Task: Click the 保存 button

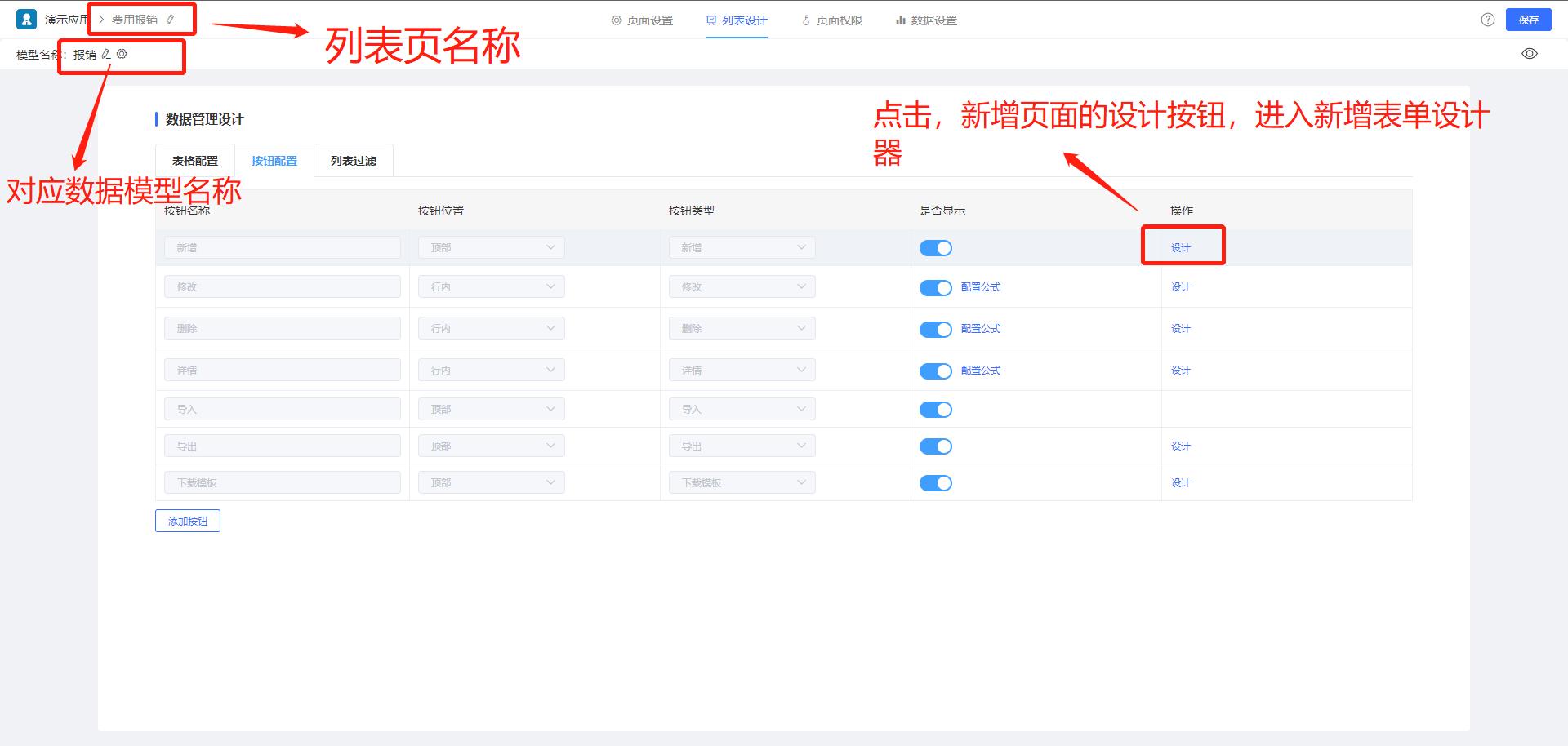Action: [1529, 20]
